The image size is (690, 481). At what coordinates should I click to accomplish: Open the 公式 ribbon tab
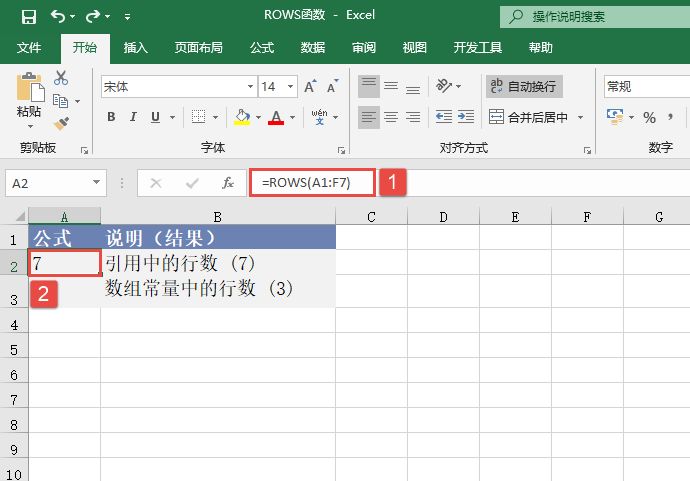click(262, 47)
